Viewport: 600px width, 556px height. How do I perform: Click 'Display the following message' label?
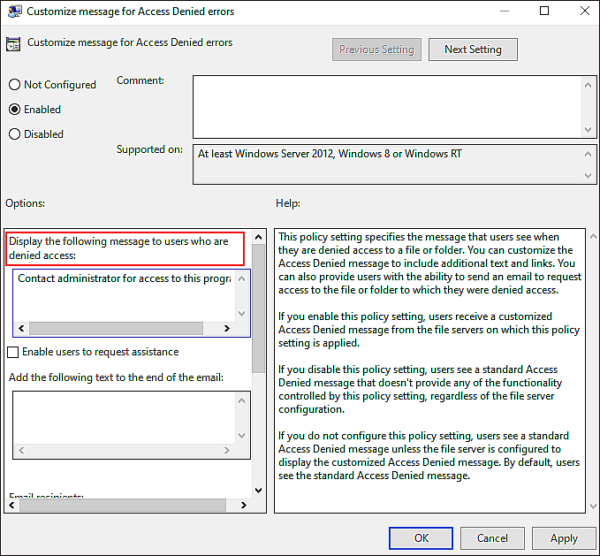[119, 248]
